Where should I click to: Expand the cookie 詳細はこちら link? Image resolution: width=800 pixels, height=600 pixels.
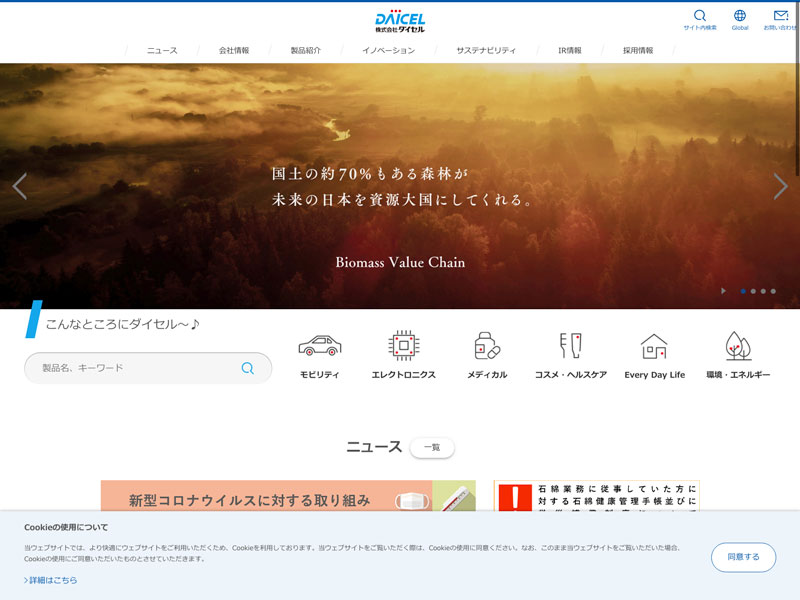[51, 580]
